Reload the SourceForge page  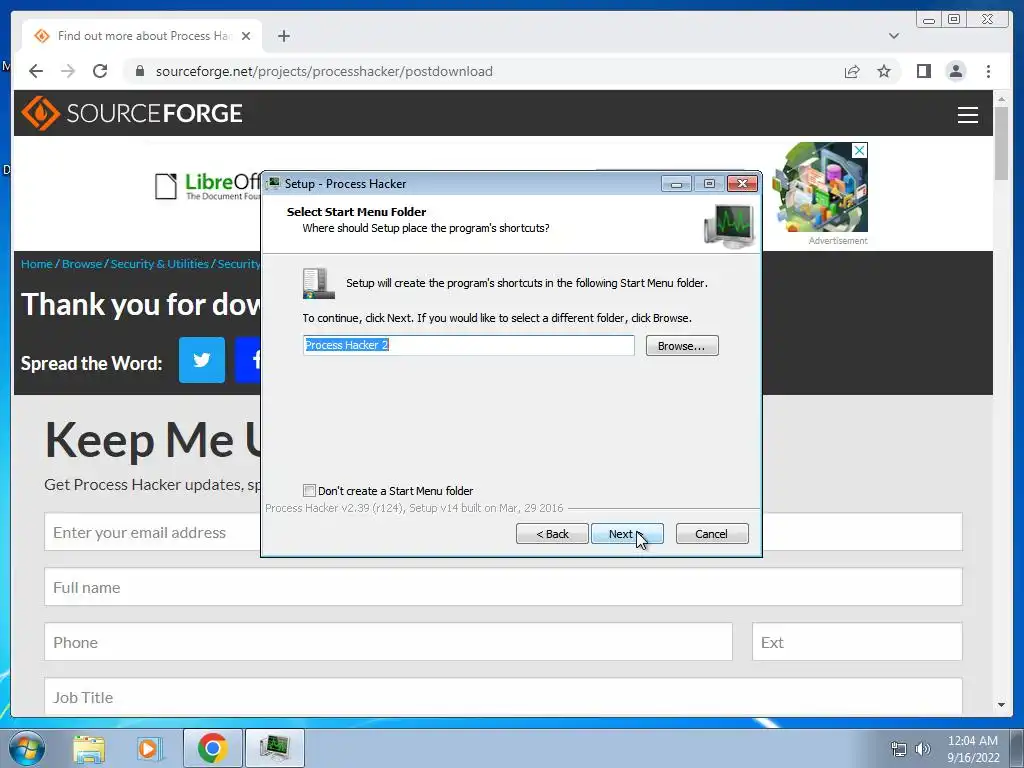point(100,71)
